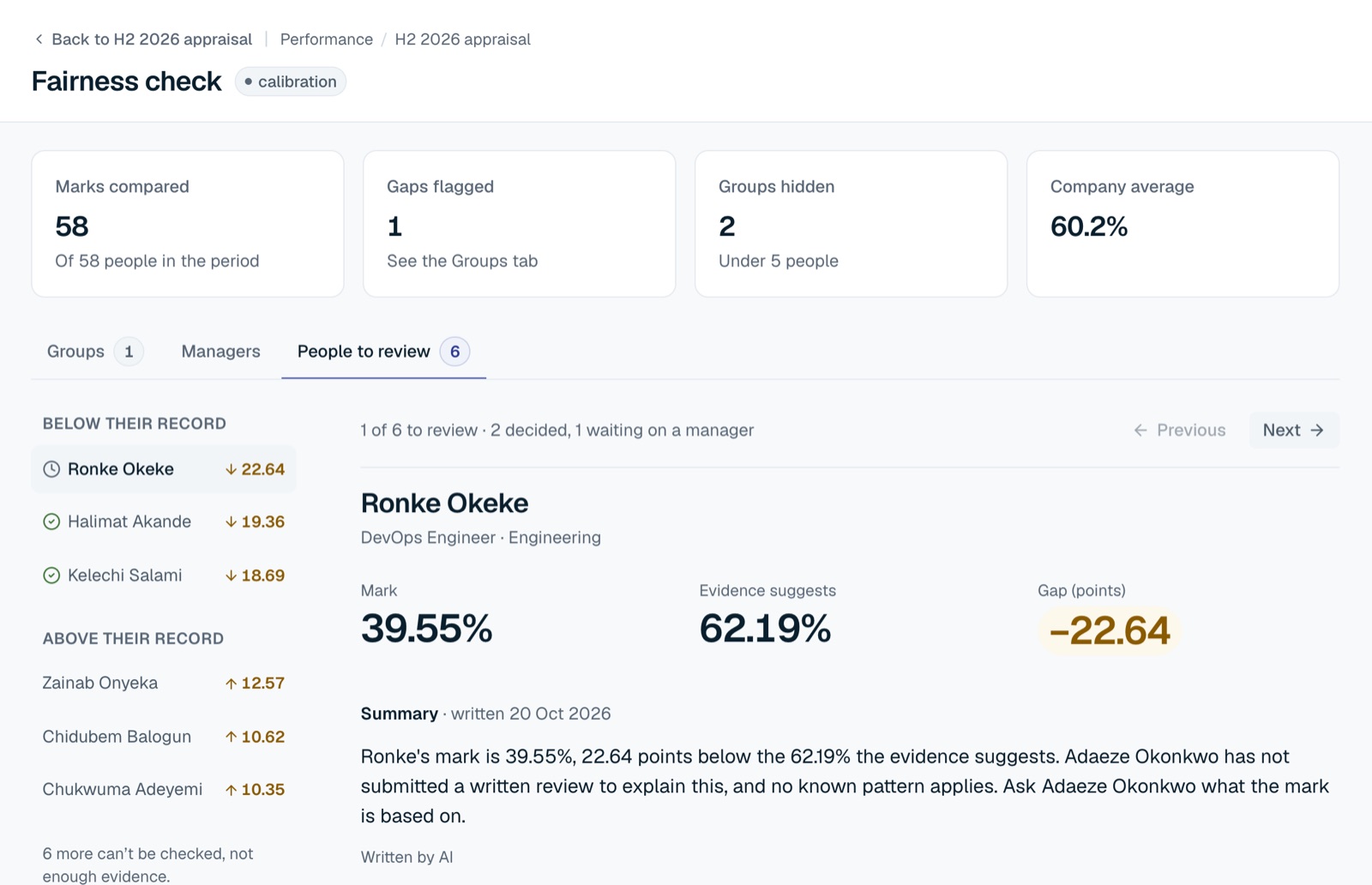Click the check-circle icon beside Kelechi Salami
The height and width of the screenshot is (885, 1372).
tap(51, 575)
